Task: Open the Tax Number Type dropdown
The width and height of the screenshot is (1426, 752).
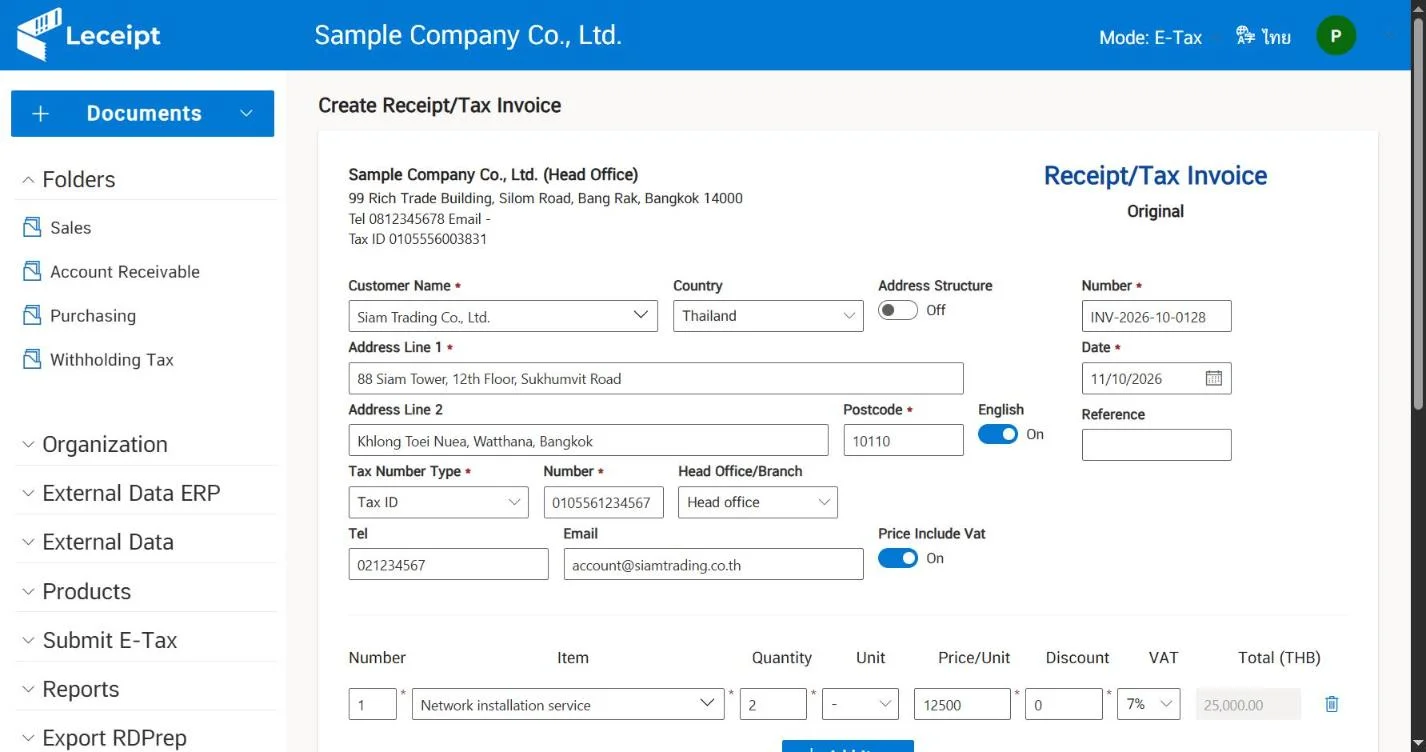Action: click(438, 502)
